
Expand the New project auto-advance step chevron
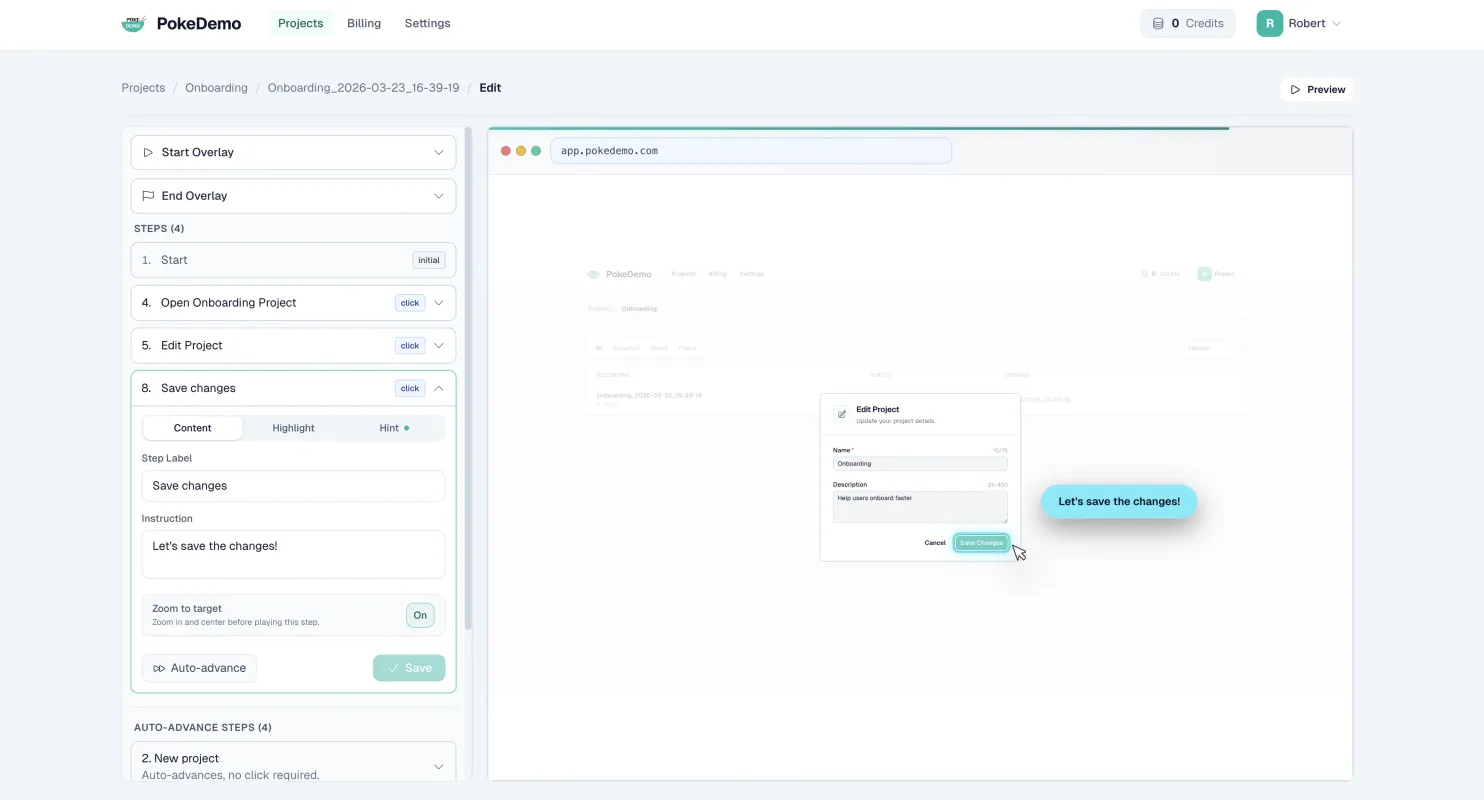coord(438,767)
